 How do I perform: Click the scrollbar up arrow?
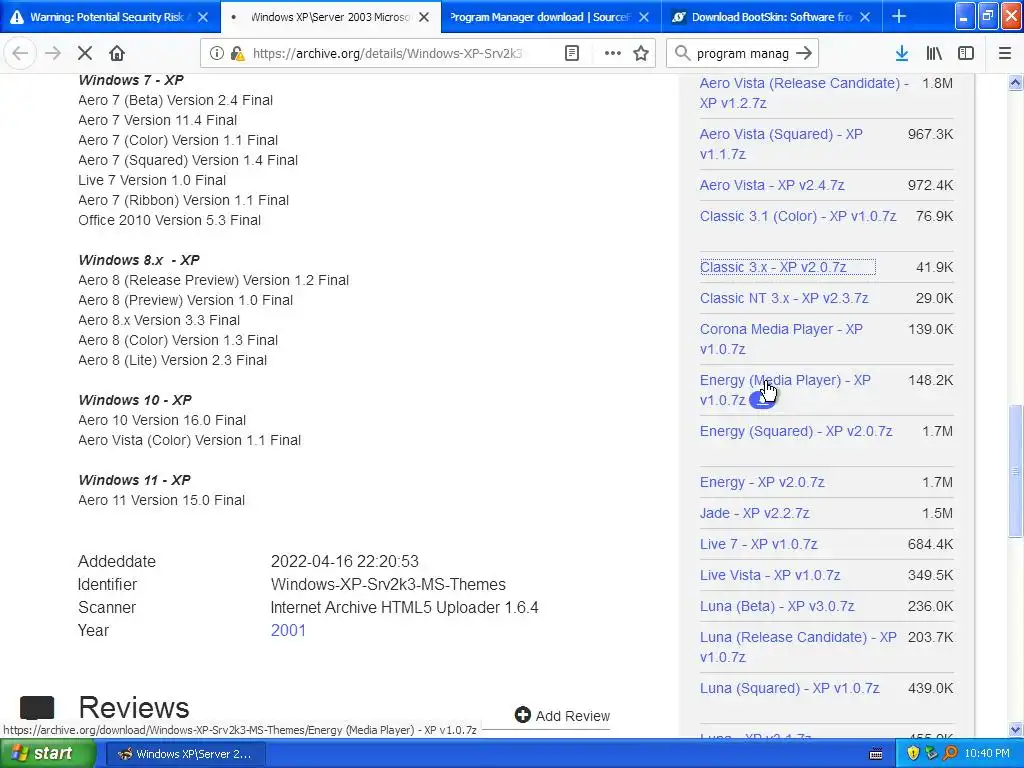pos(1015,82)
